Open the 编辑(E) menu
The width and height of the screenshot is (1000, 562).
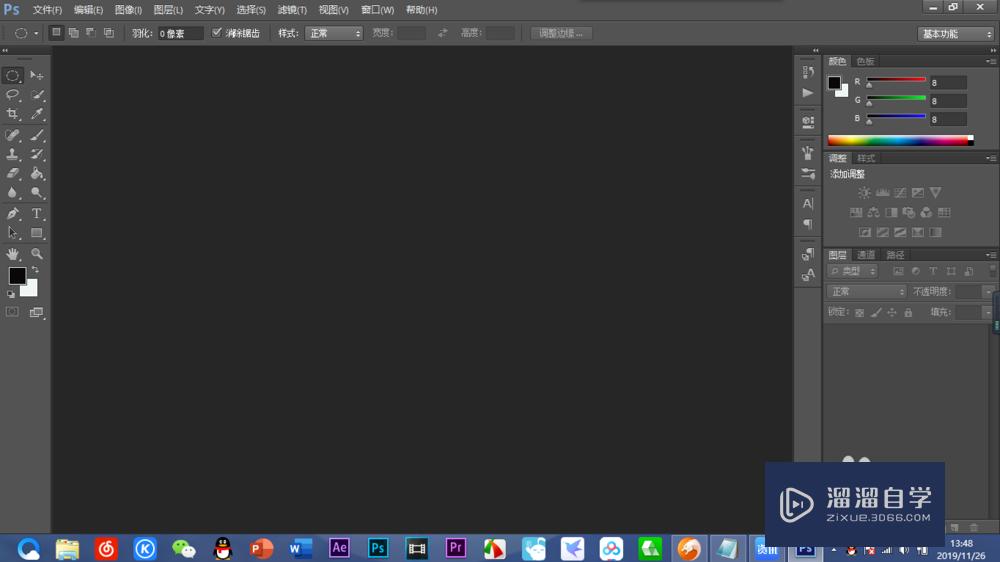(x=88, y=10)
